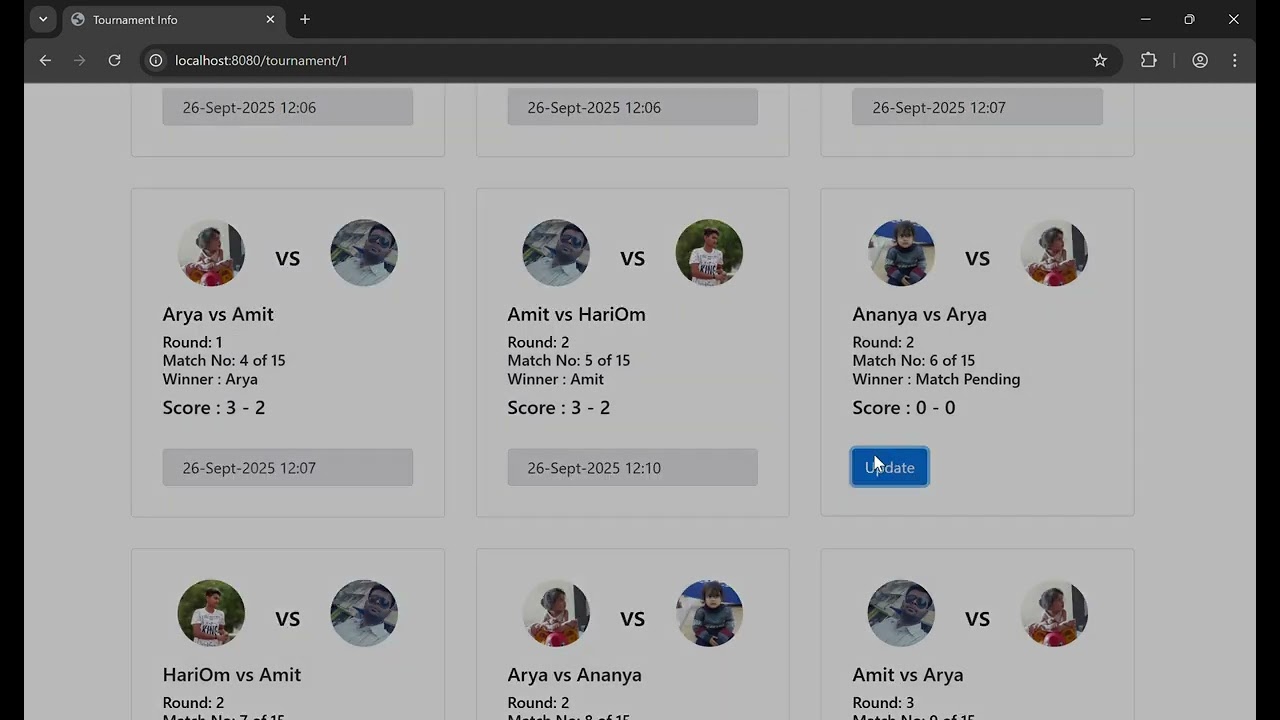Bookmark this page with the star icon
Viewport: 1280px width, 720px height.
pyautogui.click(x=1100, y=60)
